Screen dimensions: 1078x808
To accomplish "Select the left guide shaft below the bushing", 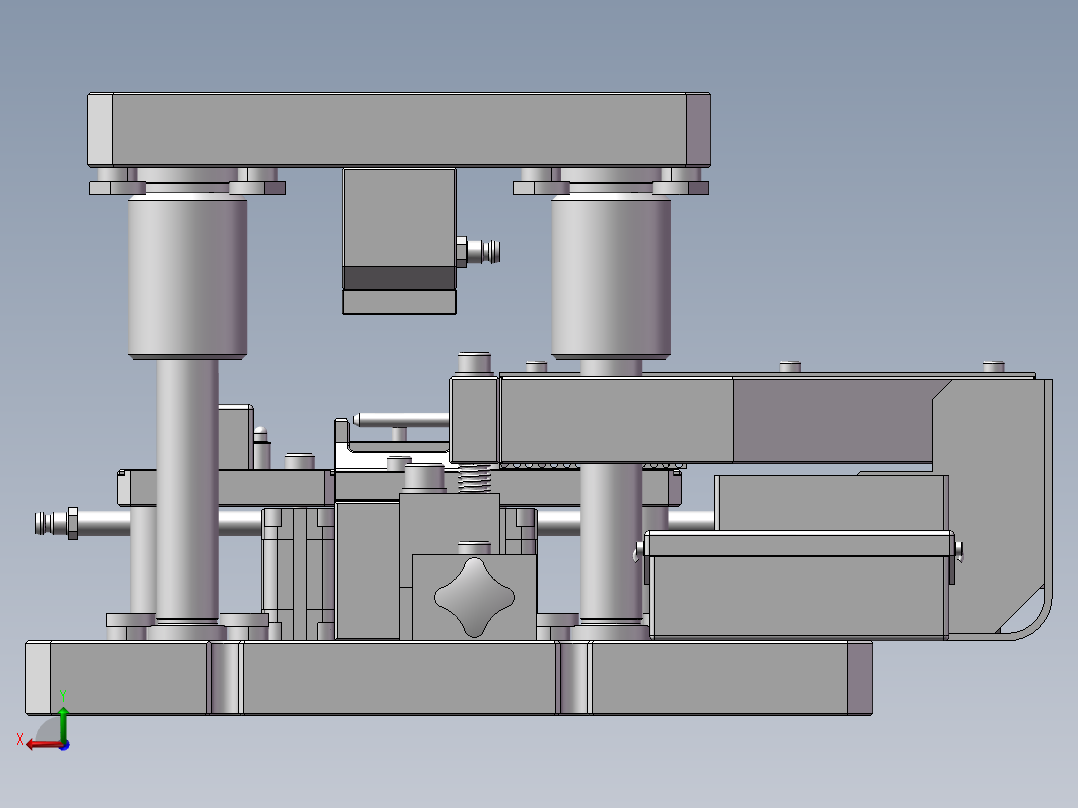I will point(188,490).
